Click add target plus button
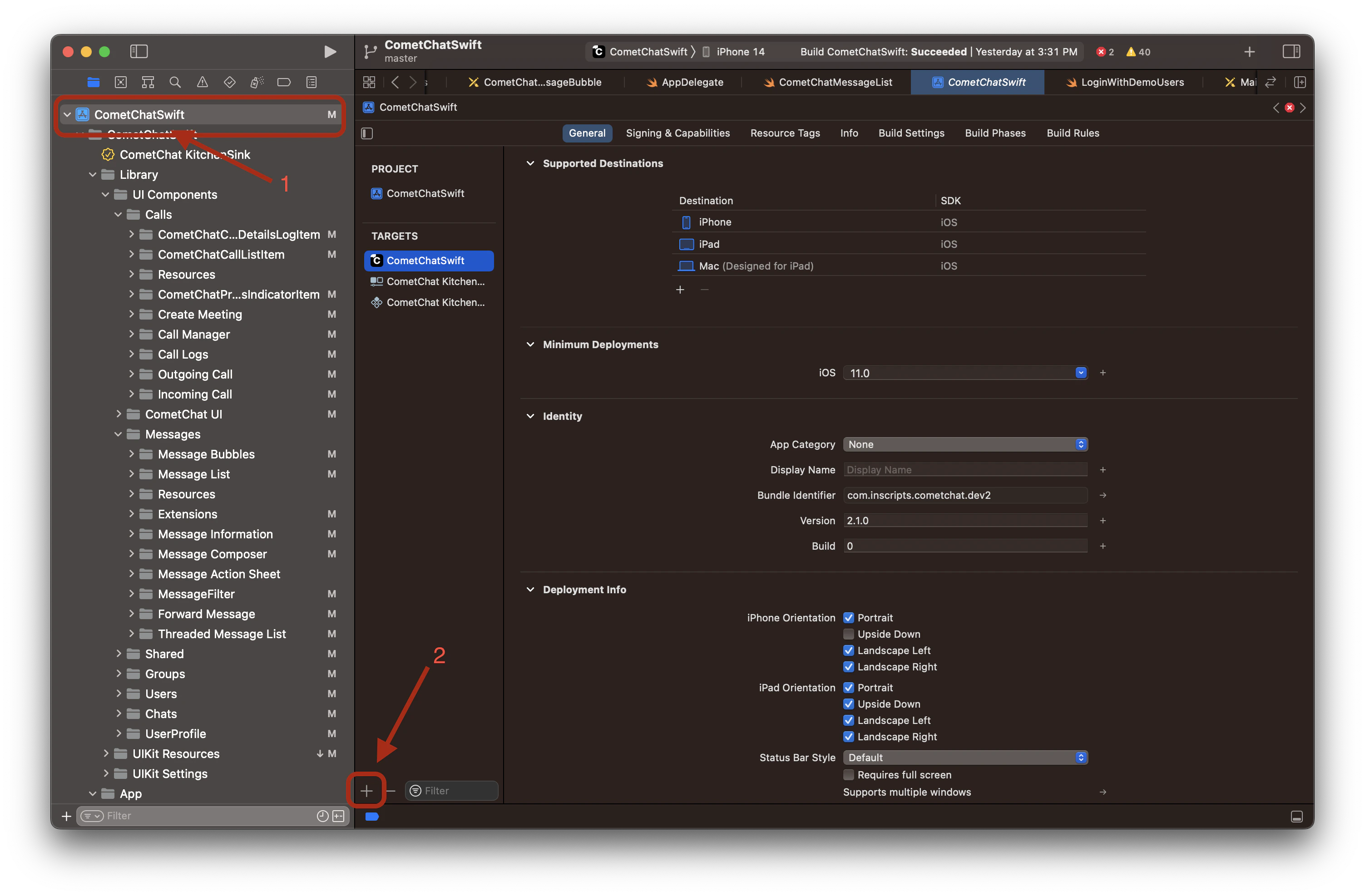This screenshot has width=1365, height=896. pos(366,791)
